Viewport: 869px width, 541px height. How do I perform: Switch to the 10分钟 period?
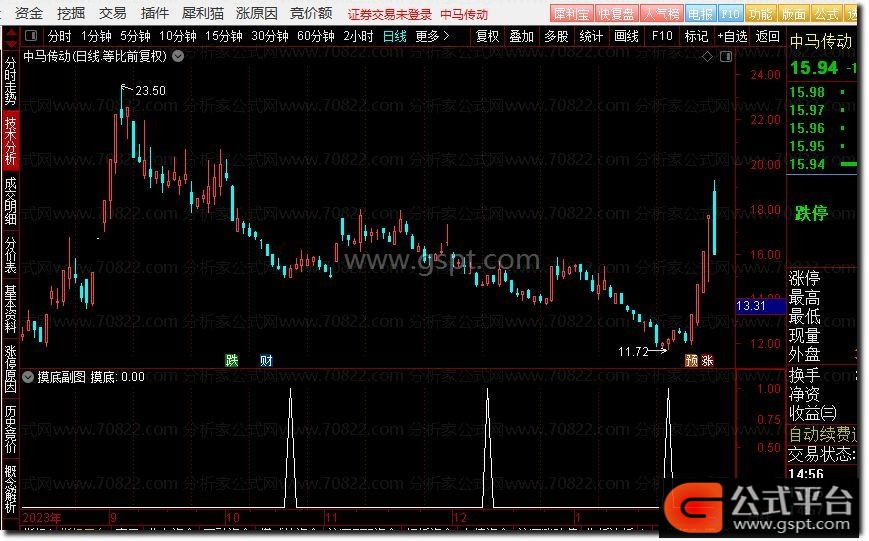(177, 37)
